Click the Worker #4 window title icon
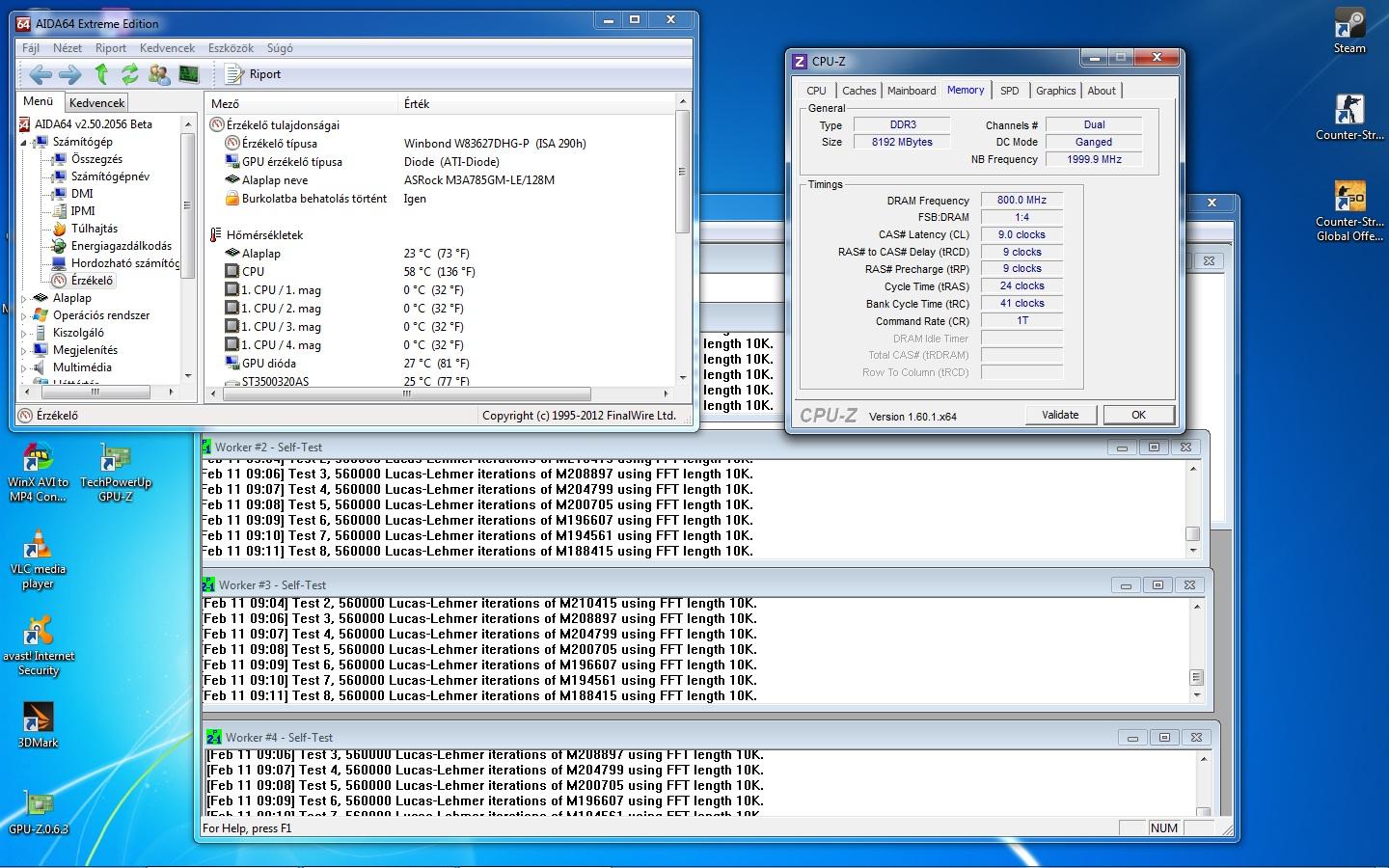Viewport: 1389px width, 868px height. pyautogui.click(x=214, y=737)
